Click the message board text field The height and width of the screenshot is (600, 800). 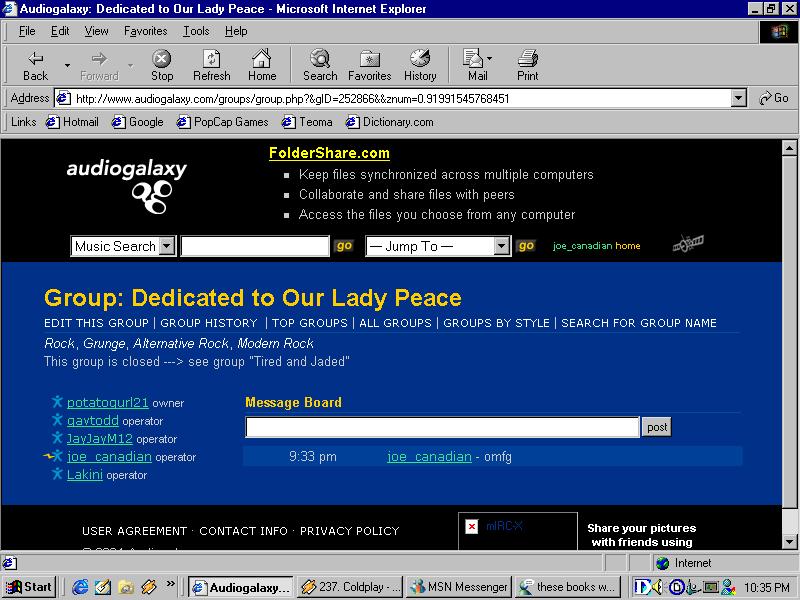[x=442, y=427]
